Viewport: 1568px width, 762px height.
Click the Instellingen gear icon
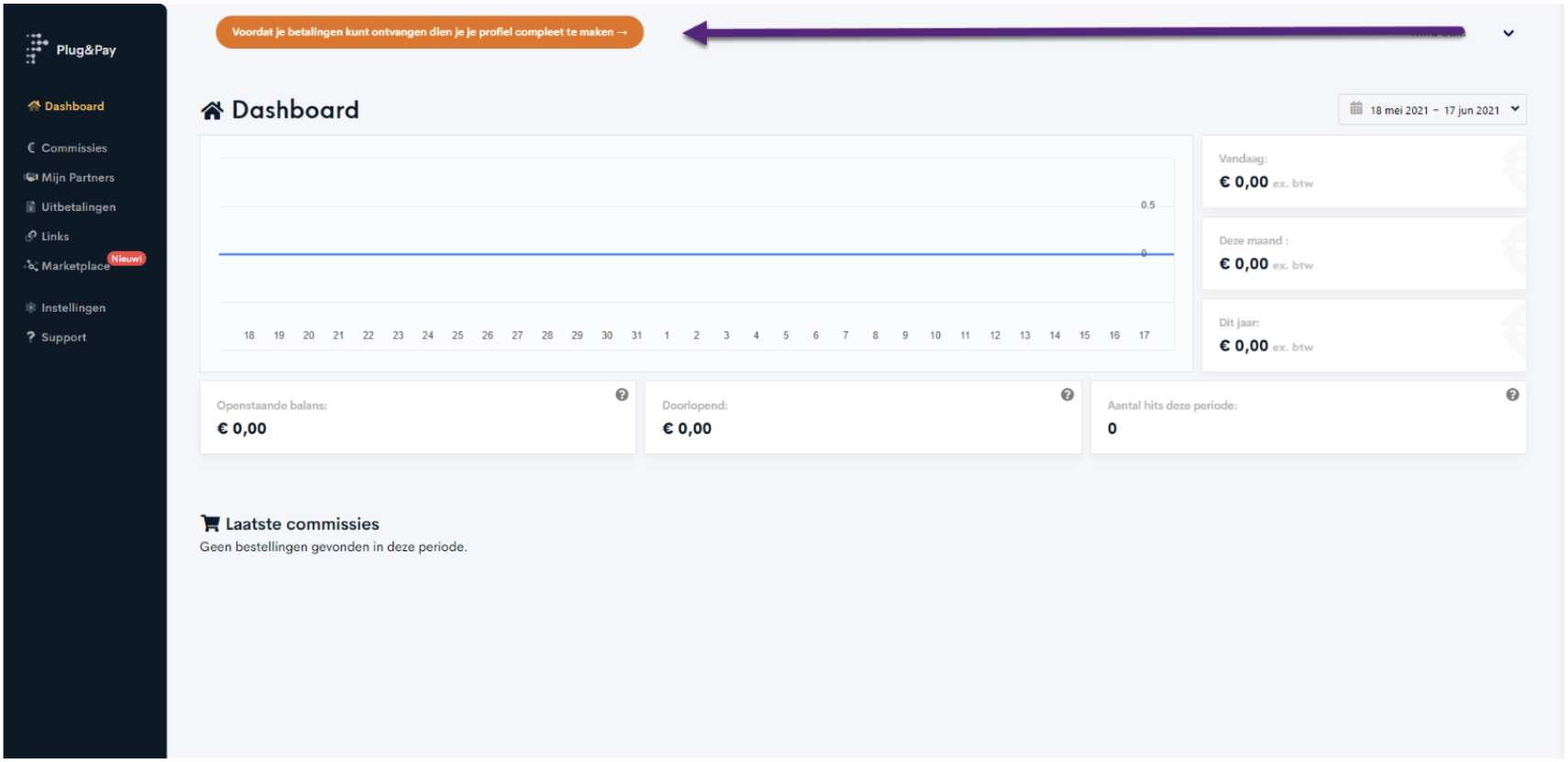(x=31, y=307)
